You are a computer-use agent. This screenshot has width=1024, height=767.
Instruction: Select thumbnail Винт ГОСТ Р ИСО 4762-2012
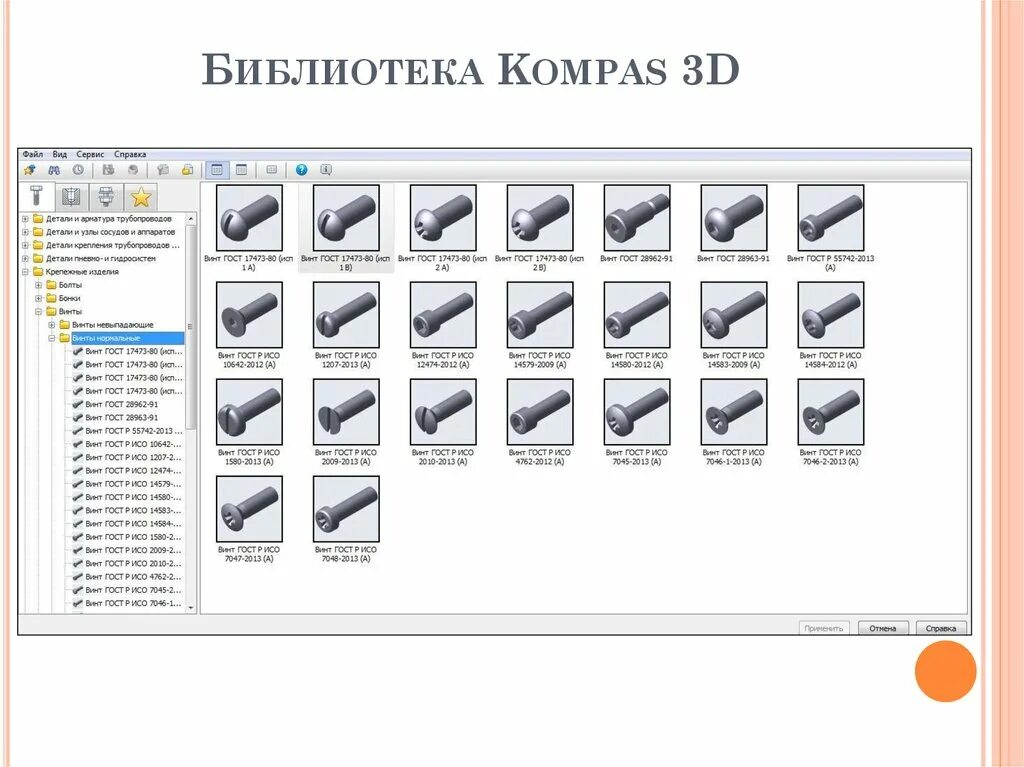tap(540, 412)
